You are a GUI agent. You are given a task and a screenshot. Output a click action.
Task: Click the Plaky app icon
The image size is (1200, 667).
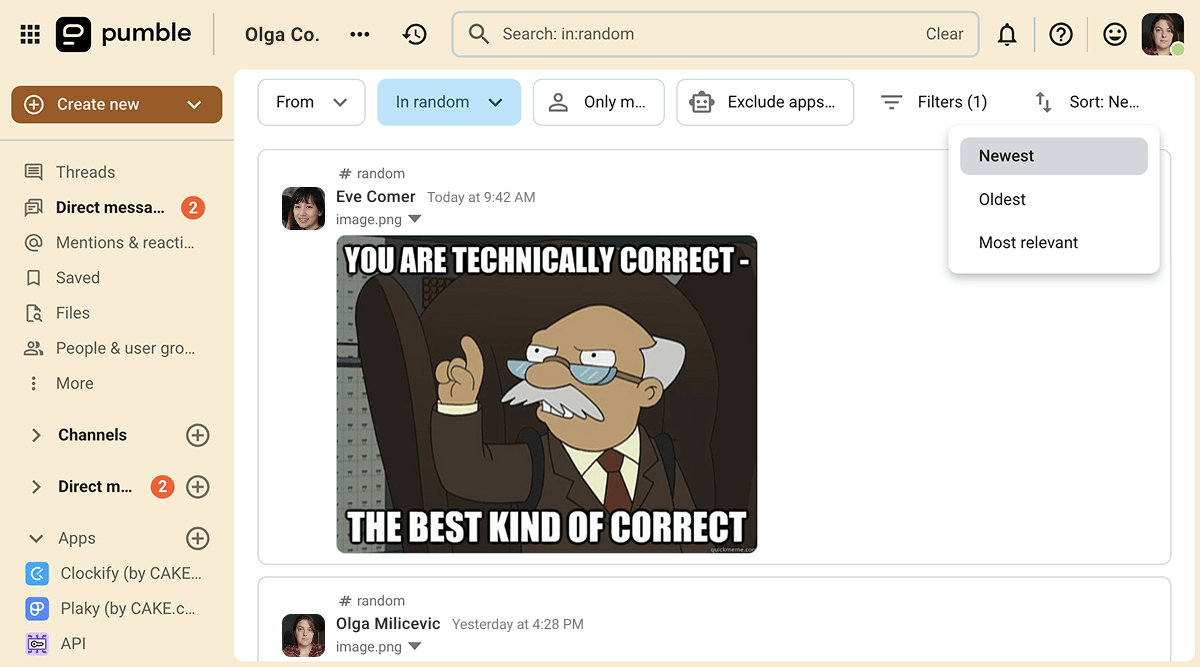pyautogui.click(x=37, y=608)
